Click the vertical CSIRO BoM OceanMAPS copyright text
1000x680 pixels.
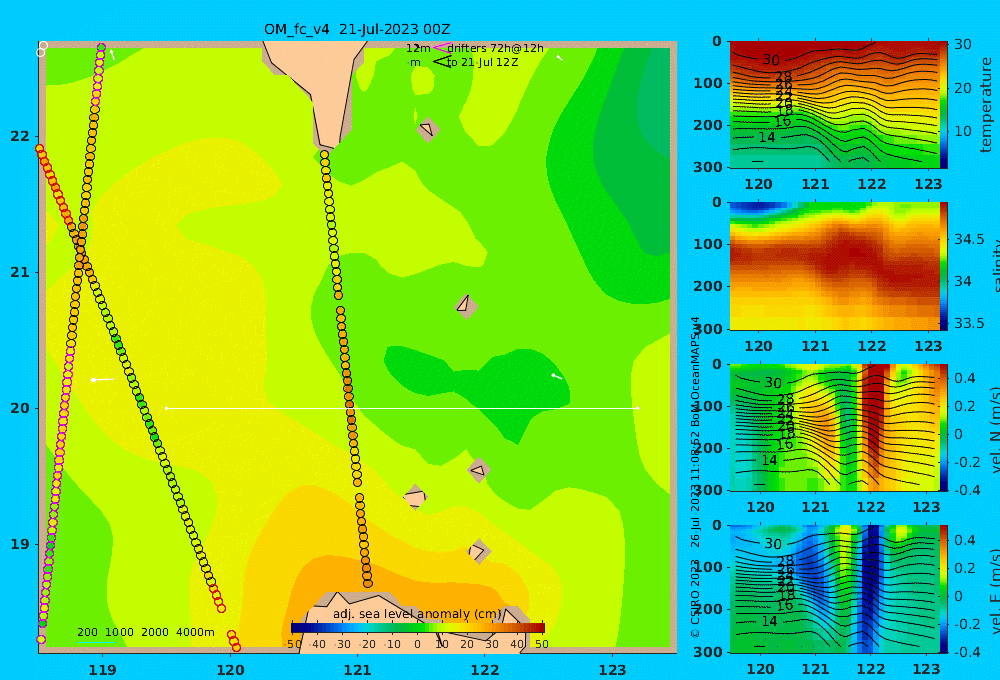(695, 477)
